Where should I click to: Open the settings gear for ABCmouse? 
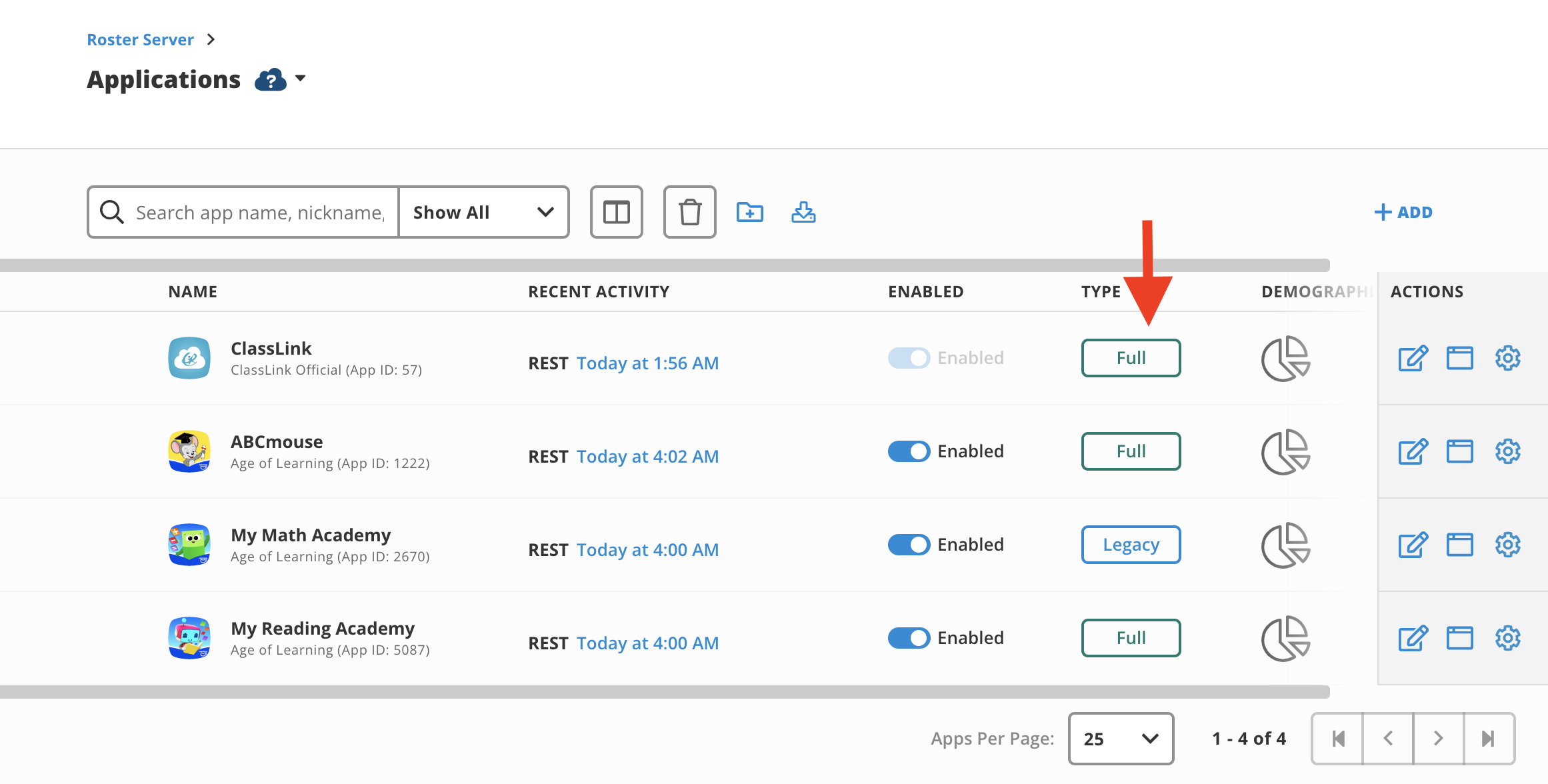(1507, 451)
